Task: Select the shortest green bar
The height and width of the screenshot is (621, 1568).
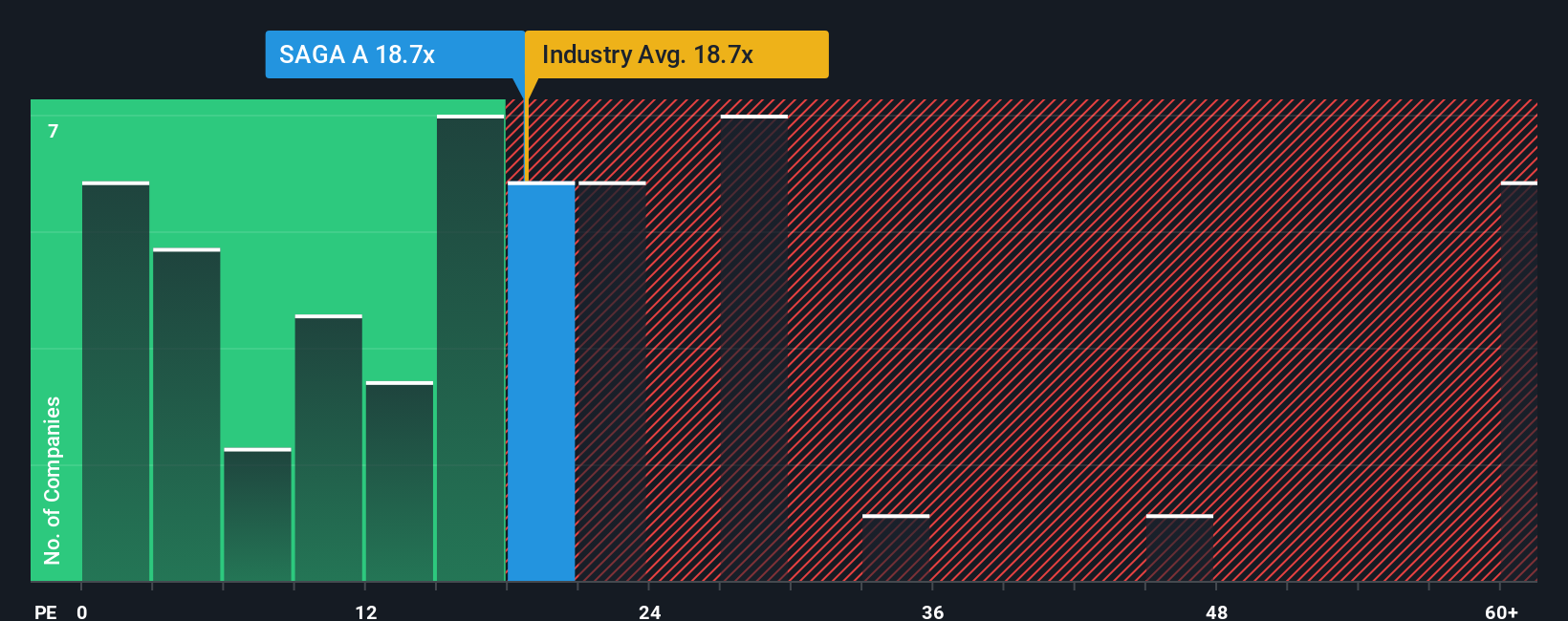Action: click(x=257, y=515)
